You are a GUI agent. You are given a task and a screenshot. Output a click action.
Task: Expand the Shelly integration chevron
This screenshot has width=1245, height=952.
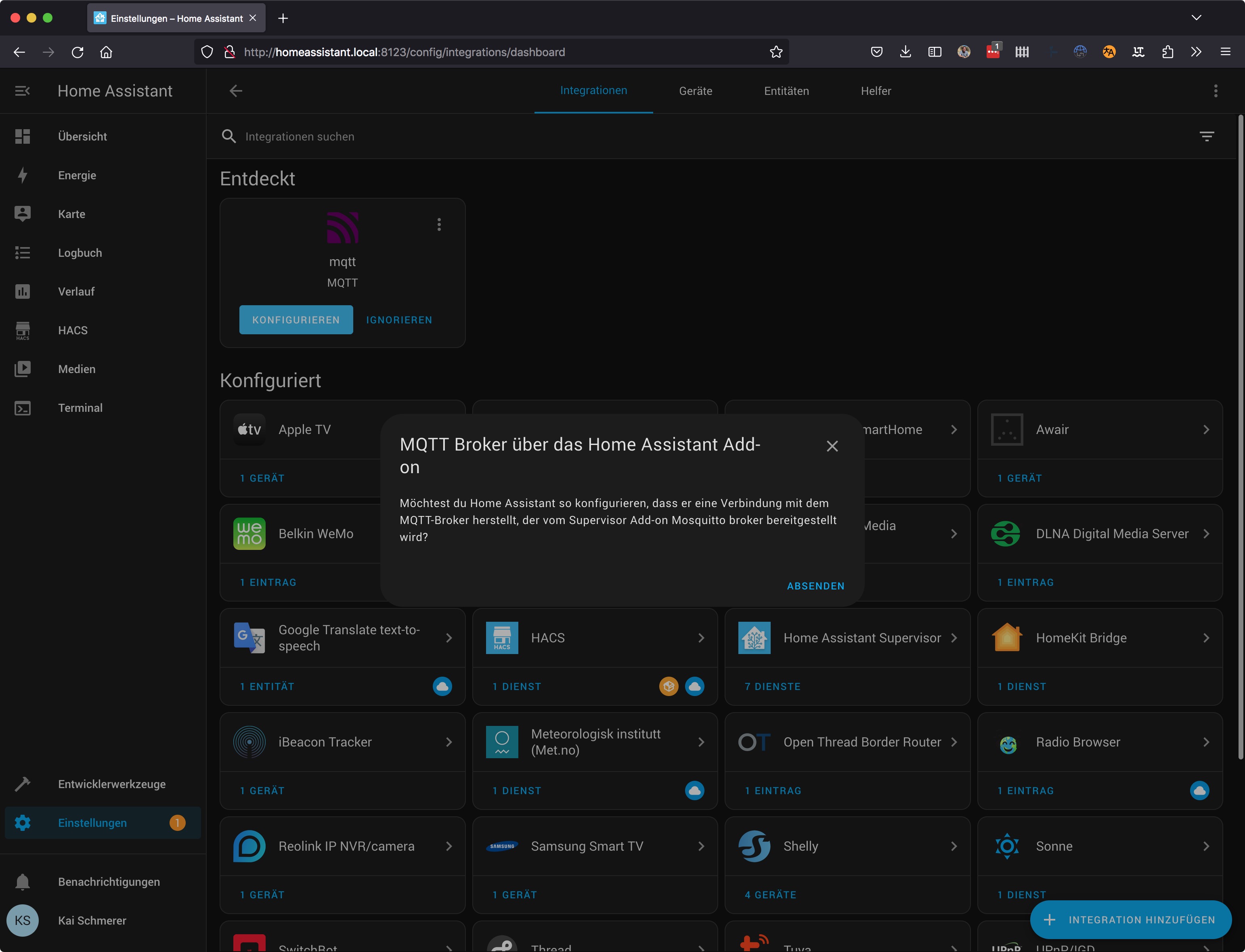[954, 846]
